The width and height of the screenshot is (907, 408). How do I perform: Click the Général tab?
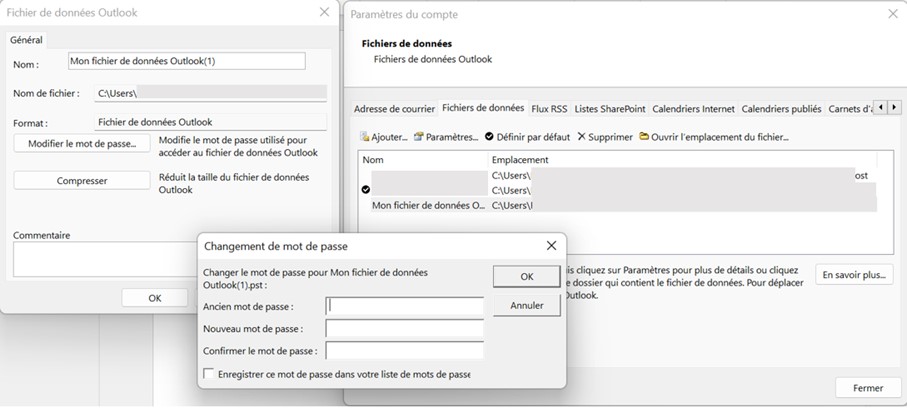point(26,39)
